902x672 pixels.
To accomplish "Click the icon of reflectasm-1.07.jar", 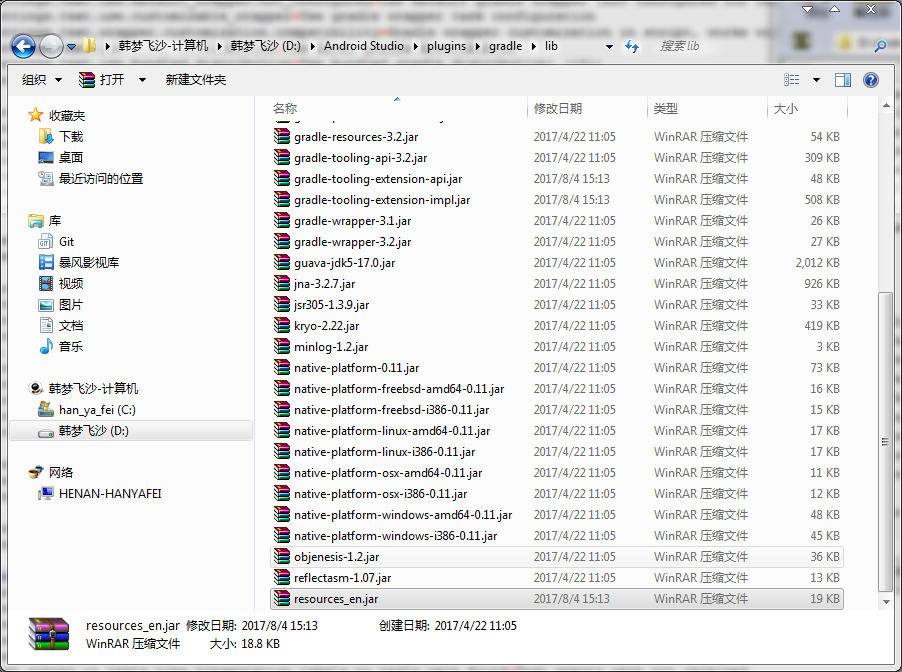I will 282,578.
